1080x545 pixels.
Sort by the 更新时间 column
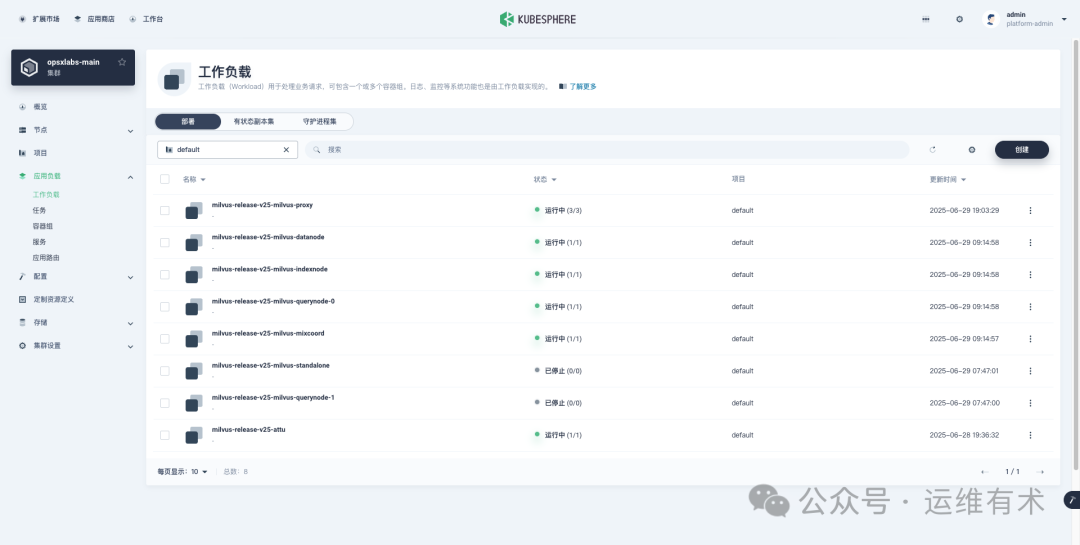click(948, 180)
